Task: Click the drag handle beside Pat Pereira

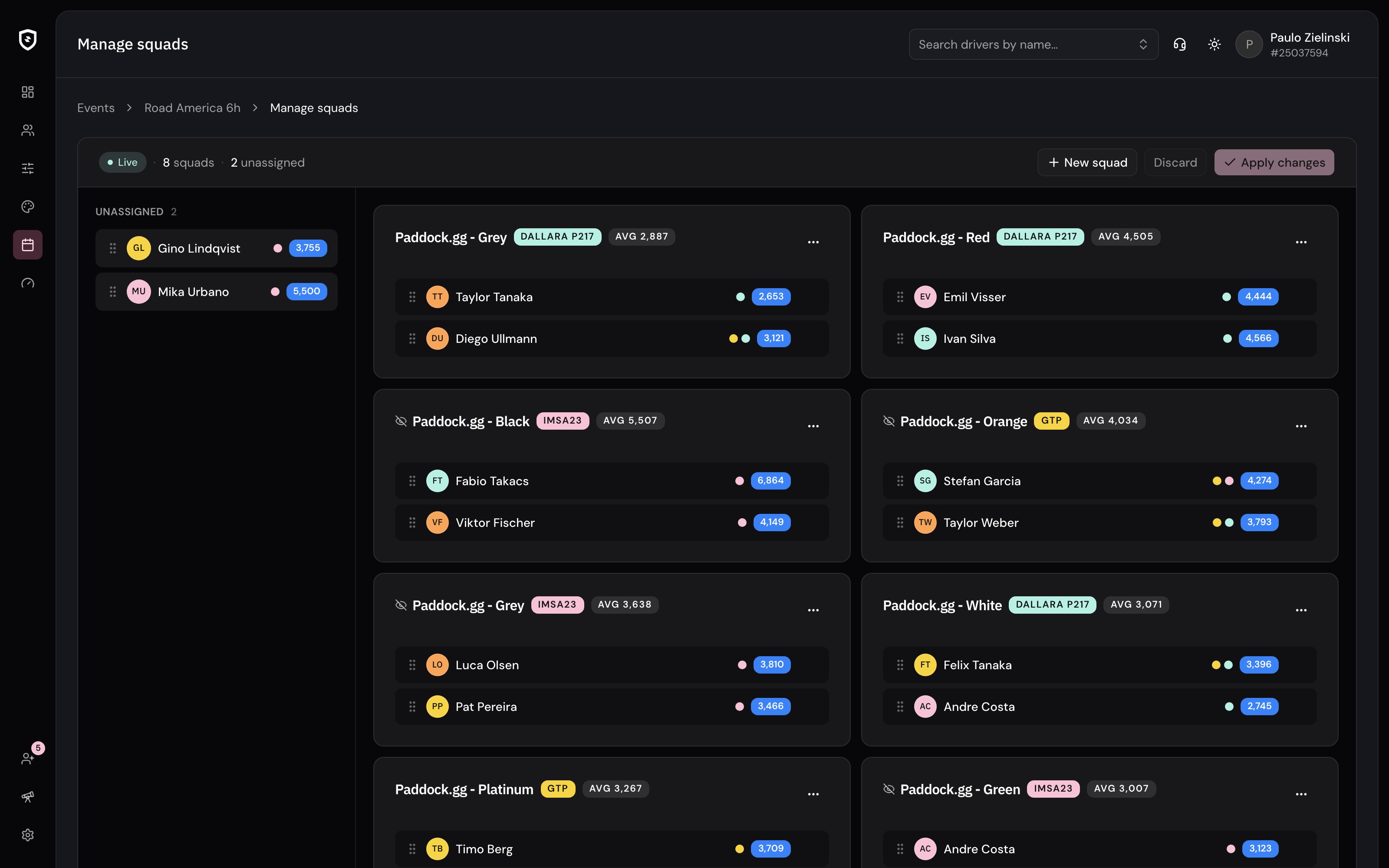Action: coord(412,707)
